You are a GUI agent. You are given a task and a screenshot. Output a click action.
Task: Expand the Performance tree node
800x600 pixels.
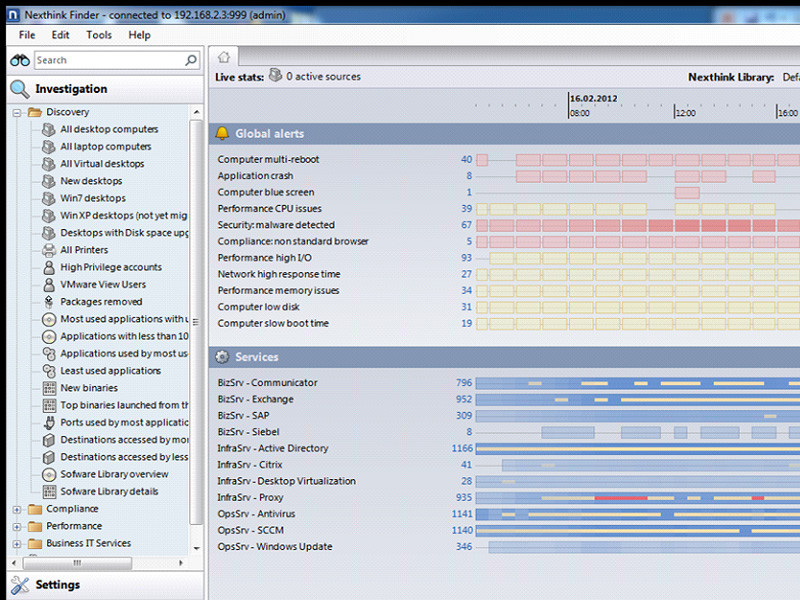[x=17, y=527]
